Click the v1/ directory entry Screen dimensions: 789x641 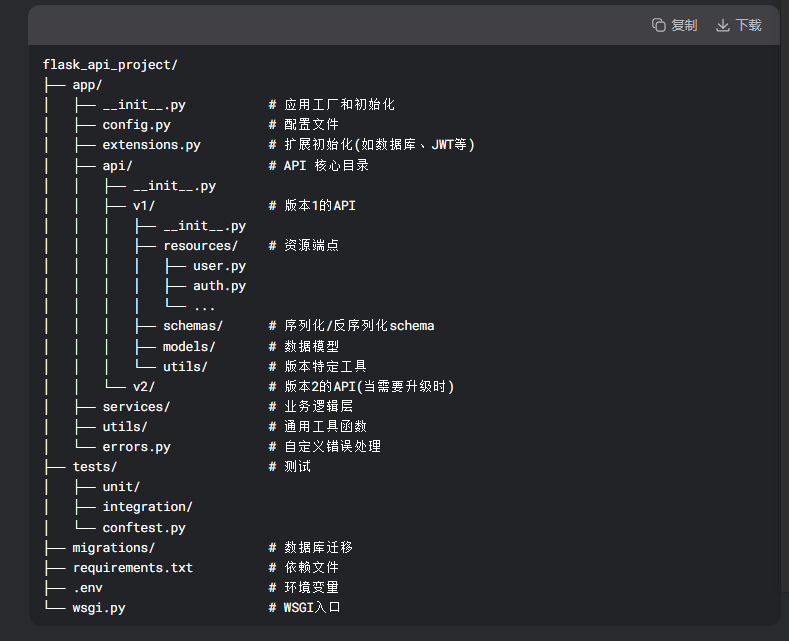coord(144,205)
